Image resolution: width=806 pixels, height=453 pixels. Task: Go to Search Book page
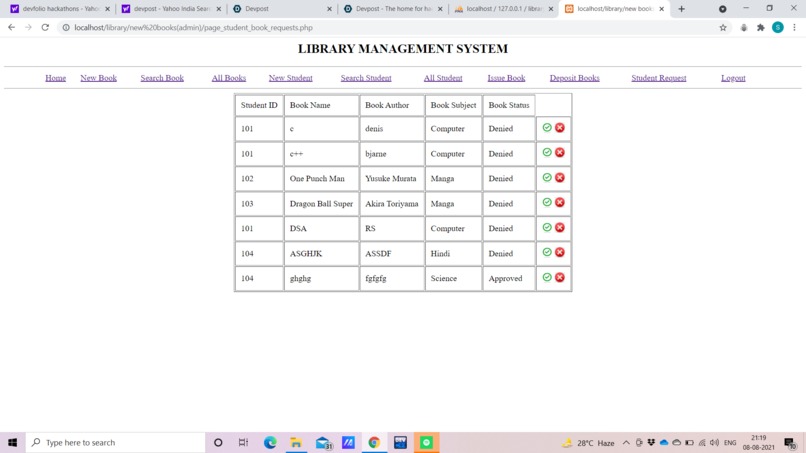point(162,78)
